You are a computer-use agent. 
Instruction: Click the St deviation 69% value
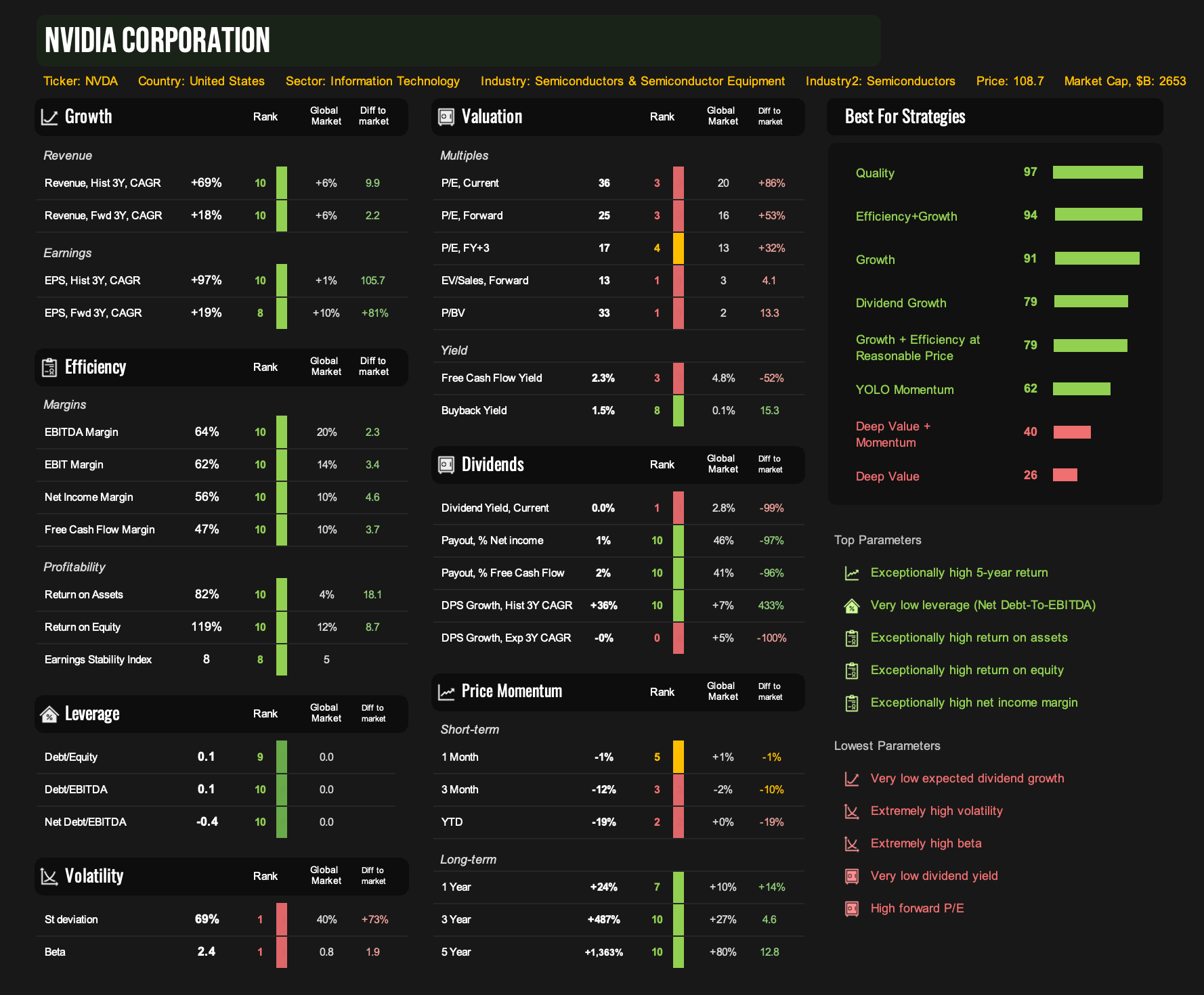(x=207, y=919)
